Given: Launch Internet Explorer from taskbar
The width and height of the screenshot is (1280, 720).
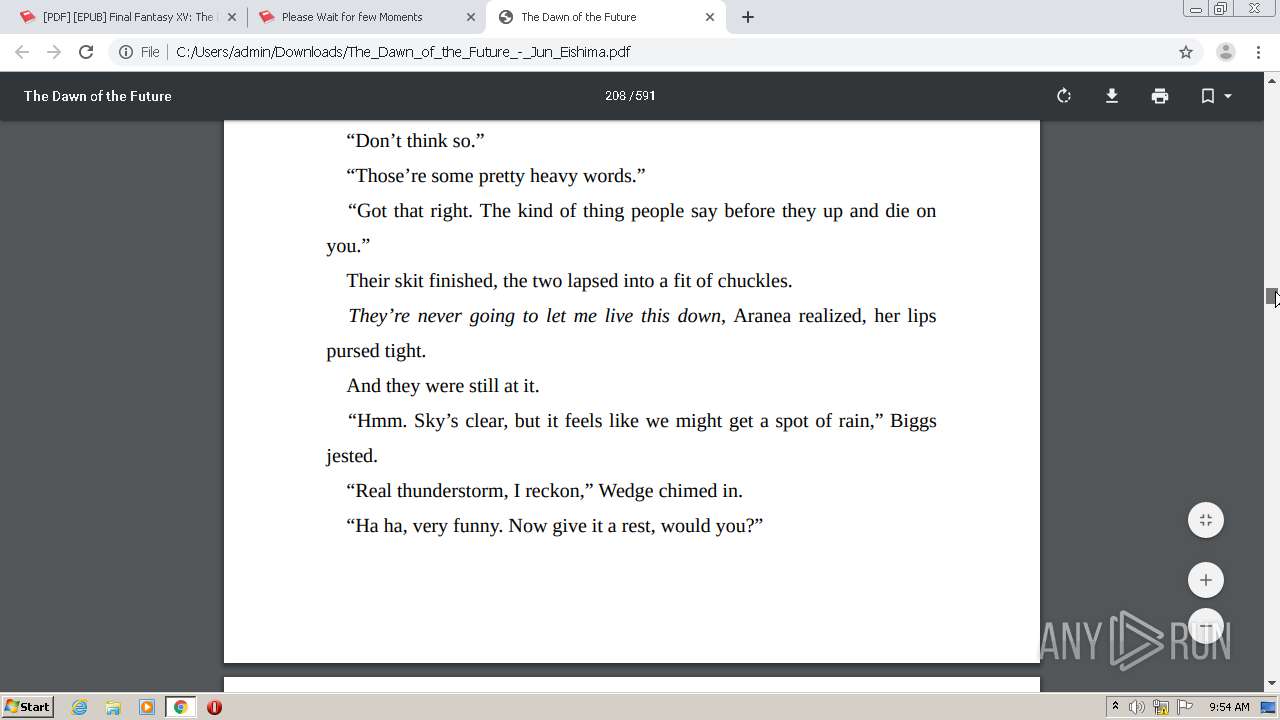Looking at the screenshot, I should point(80,707).
